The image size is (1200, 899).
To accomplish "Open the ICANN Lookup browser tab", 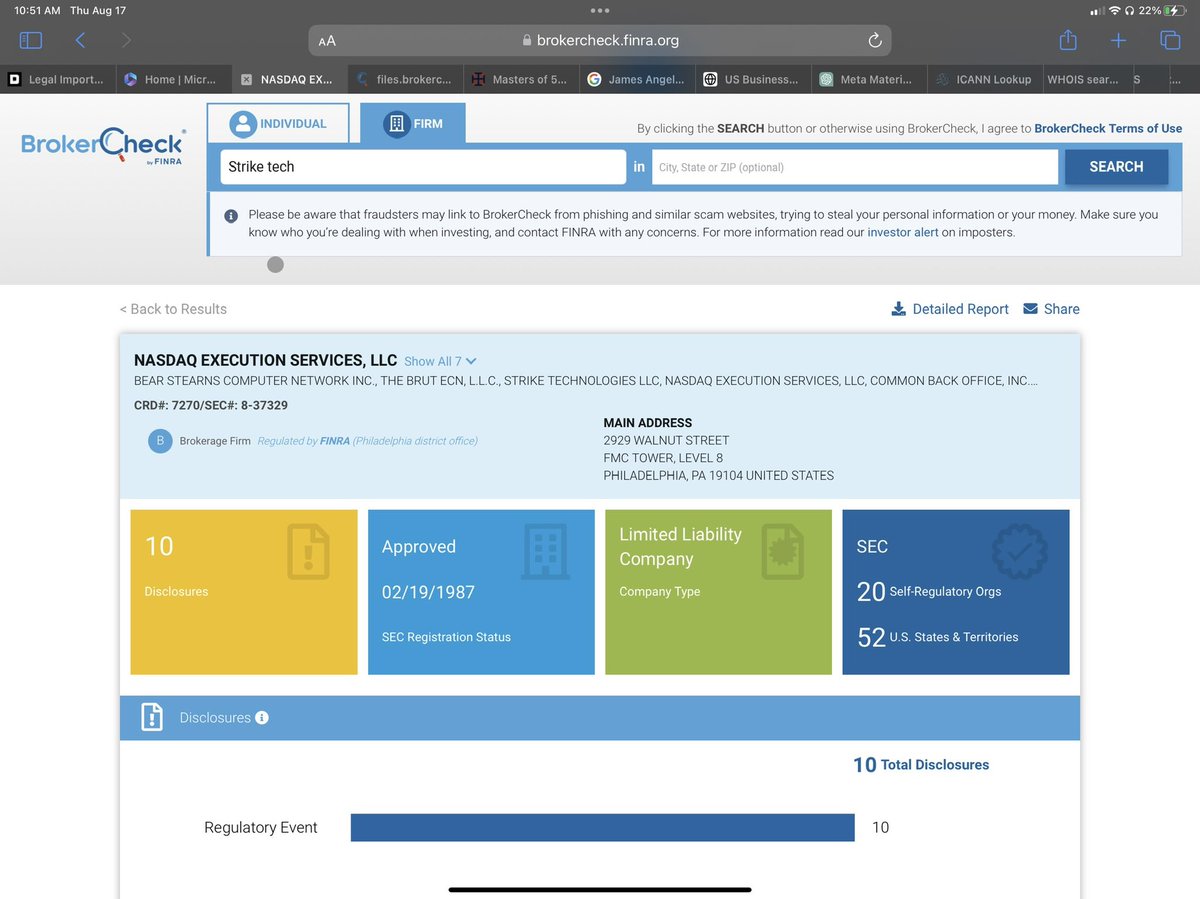I will coord(984,79).
